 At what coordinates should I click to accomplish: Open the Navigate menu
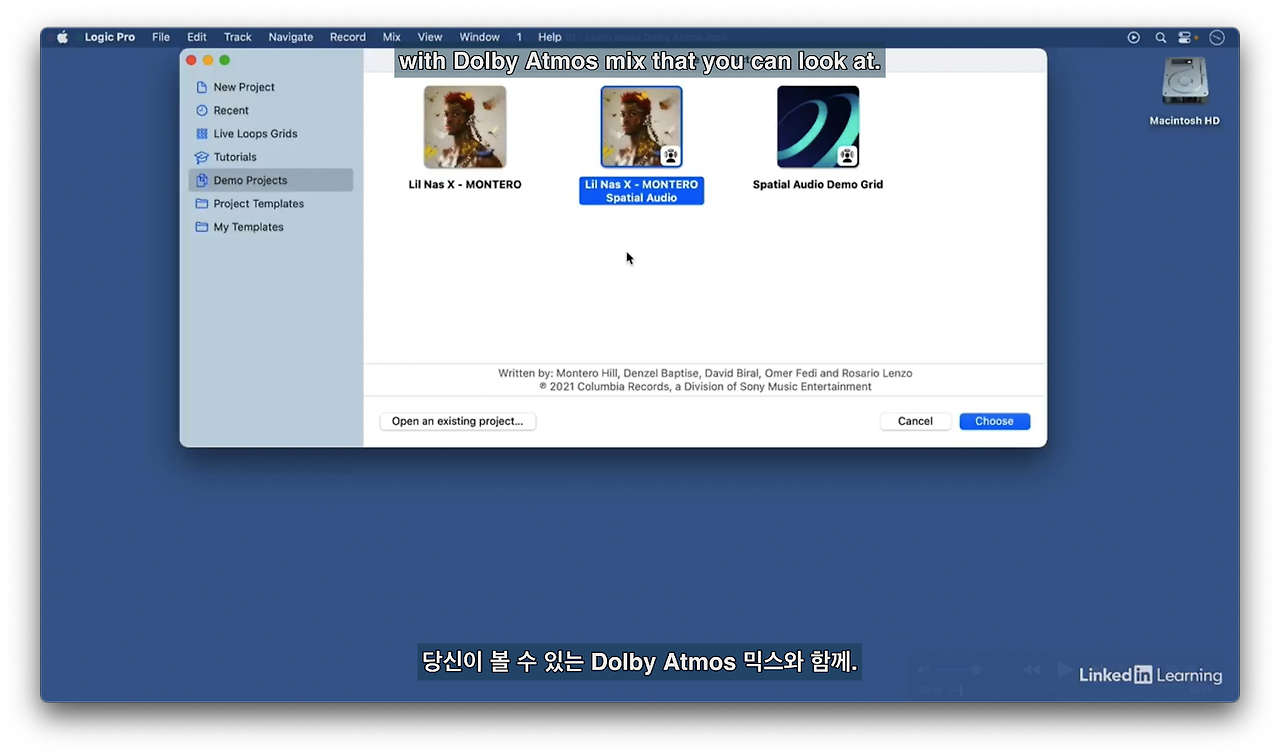coord(291,37)
